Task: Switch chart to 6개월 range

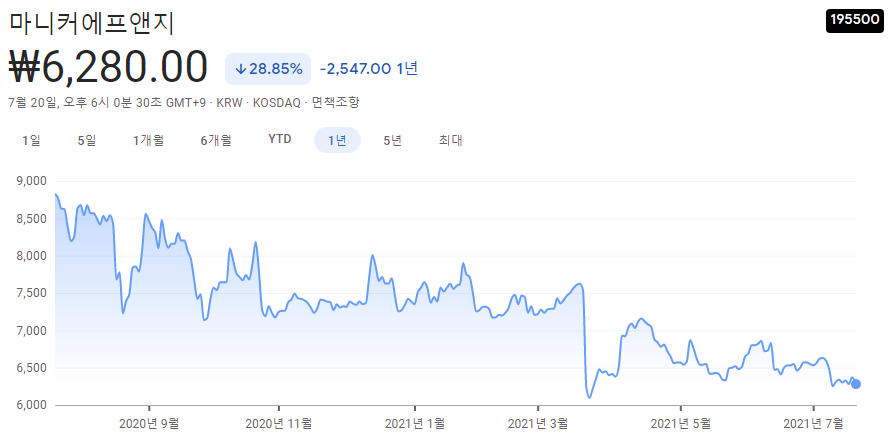Action: (216, 140)
